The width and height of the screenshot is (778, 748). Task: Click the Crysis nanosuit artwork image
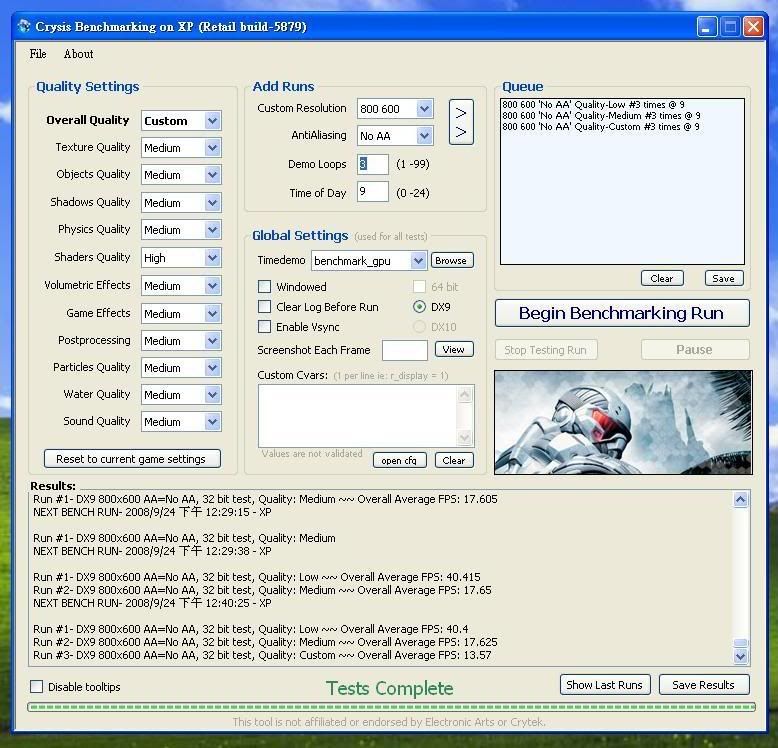pyautogui.click(x=623, y=422)
